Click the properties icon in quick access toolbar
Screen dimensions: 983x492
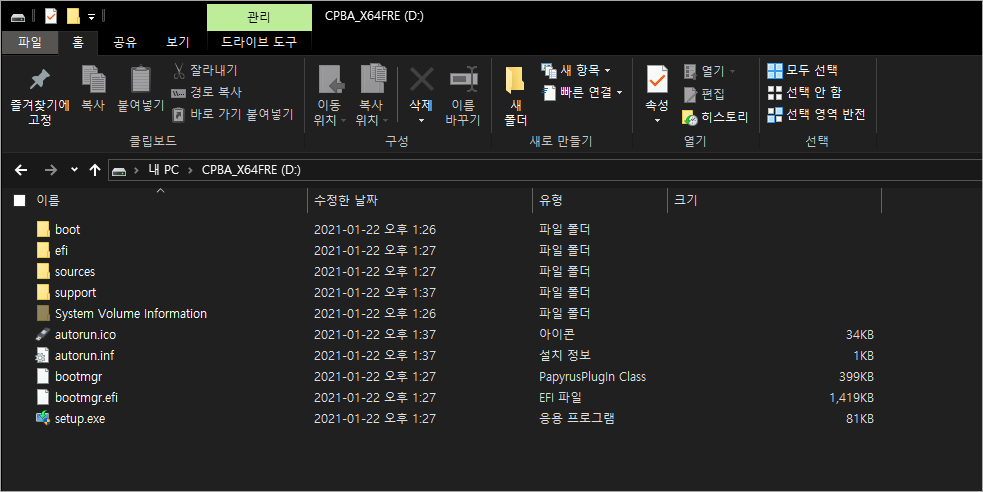(51, 16)
